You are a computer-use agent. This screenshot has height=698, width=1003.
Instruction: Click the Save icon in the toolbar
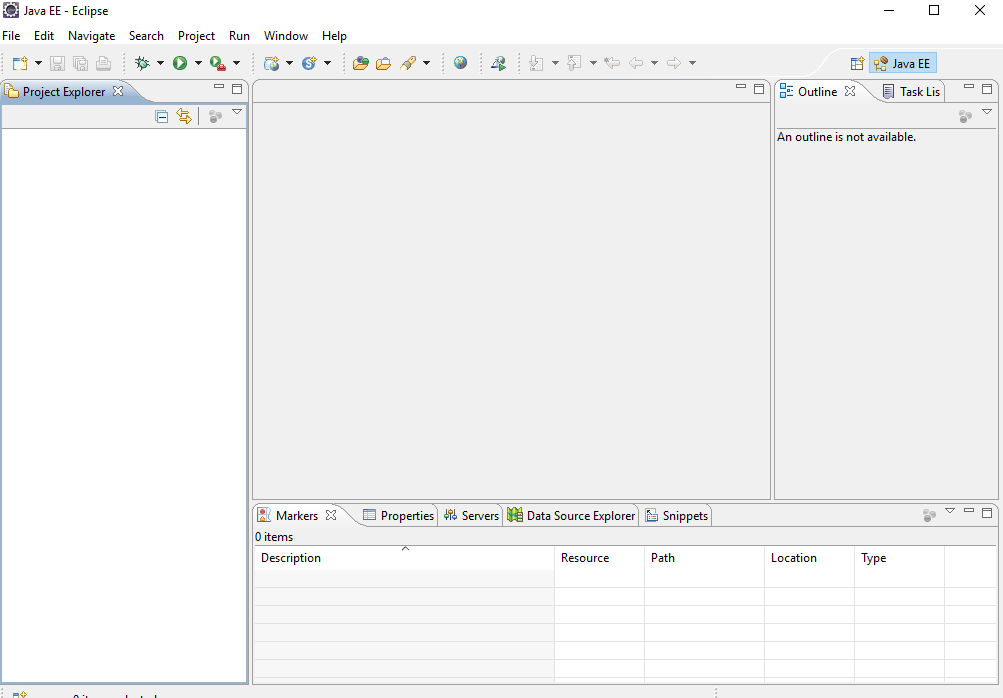(58, 63)
